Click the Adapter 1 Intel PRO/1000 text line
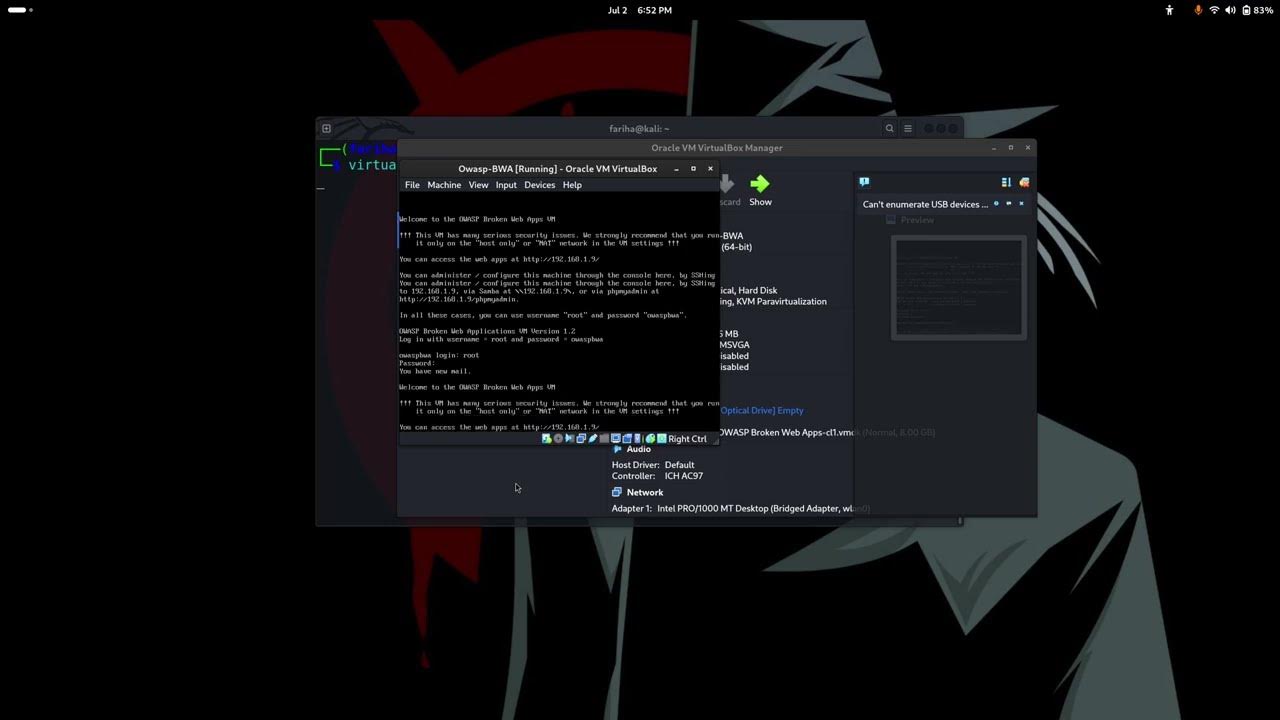 [x=741, y=508]
